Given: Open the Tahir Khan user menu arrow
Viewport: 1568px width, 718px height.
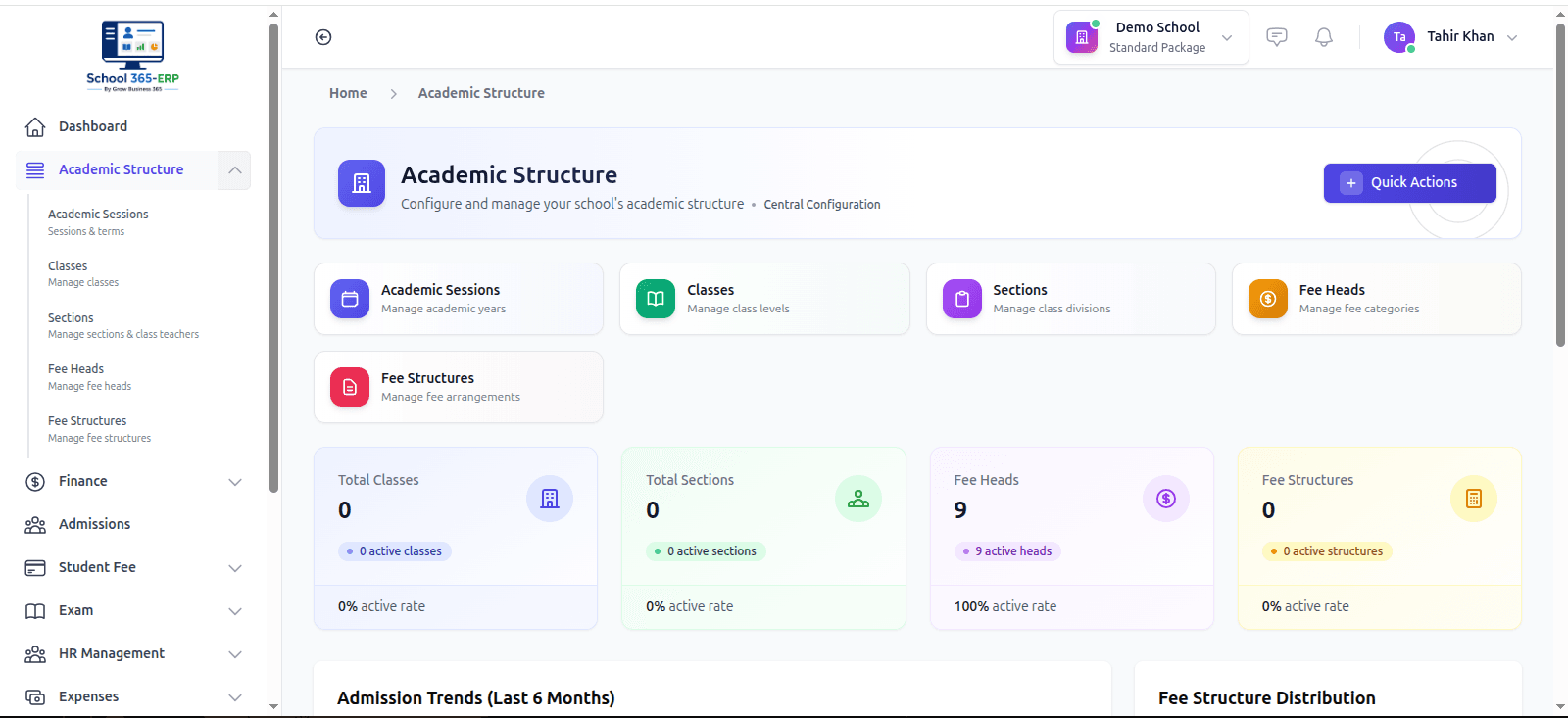Looking at the screenshot, I should [x=1512, y=37].
